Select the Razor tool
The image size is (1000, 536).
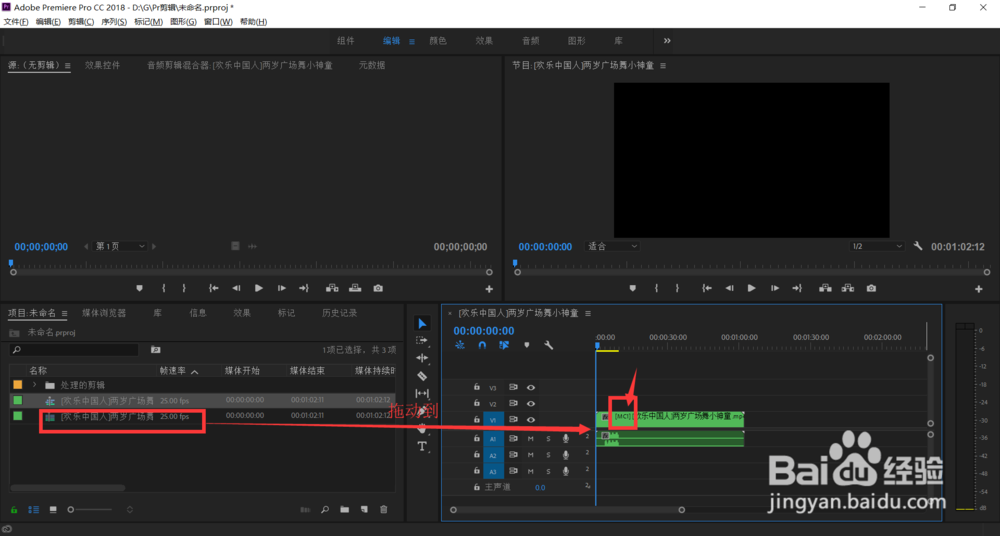pos(422,376)
